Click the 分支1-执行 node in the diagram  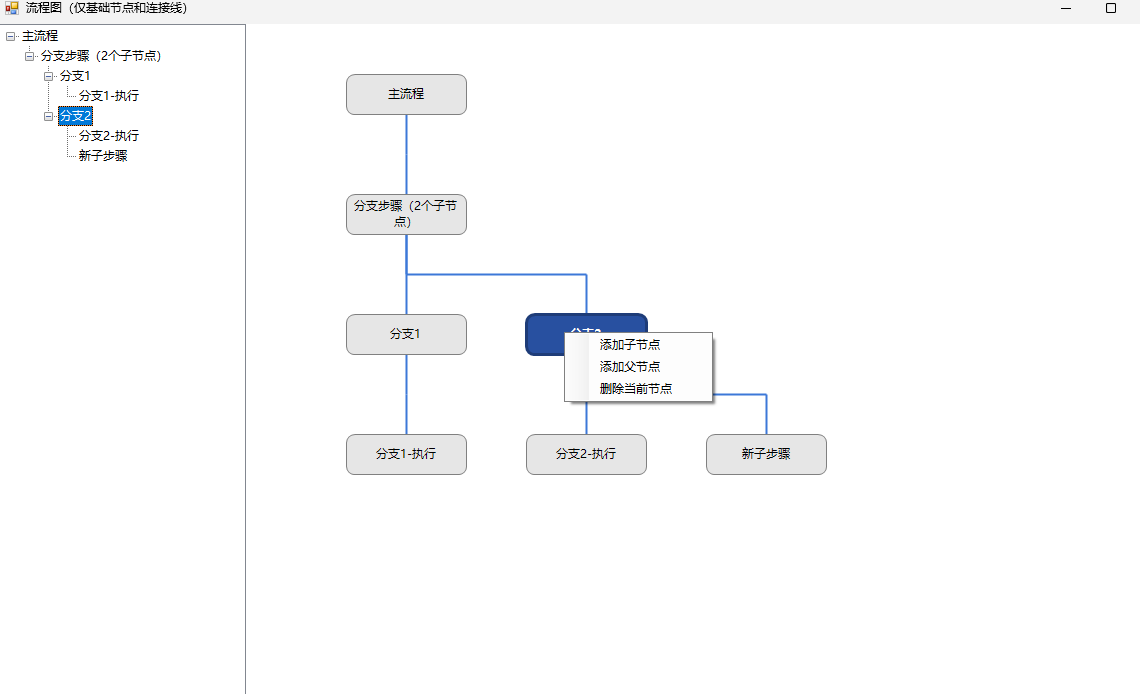click(406, 454)
